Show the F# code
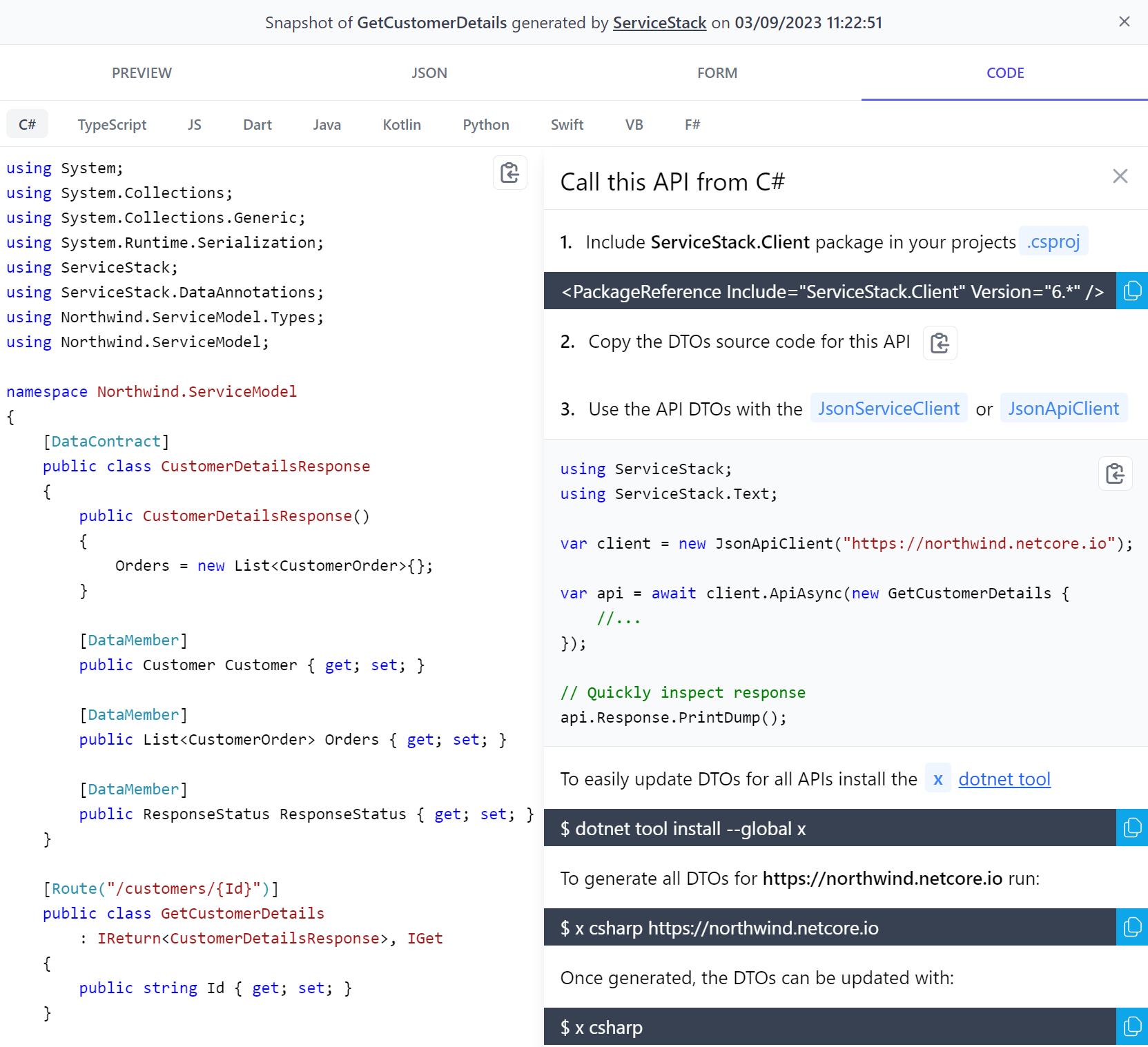This screenshot has height=1047, width=1148. click(x=692, y=124)
